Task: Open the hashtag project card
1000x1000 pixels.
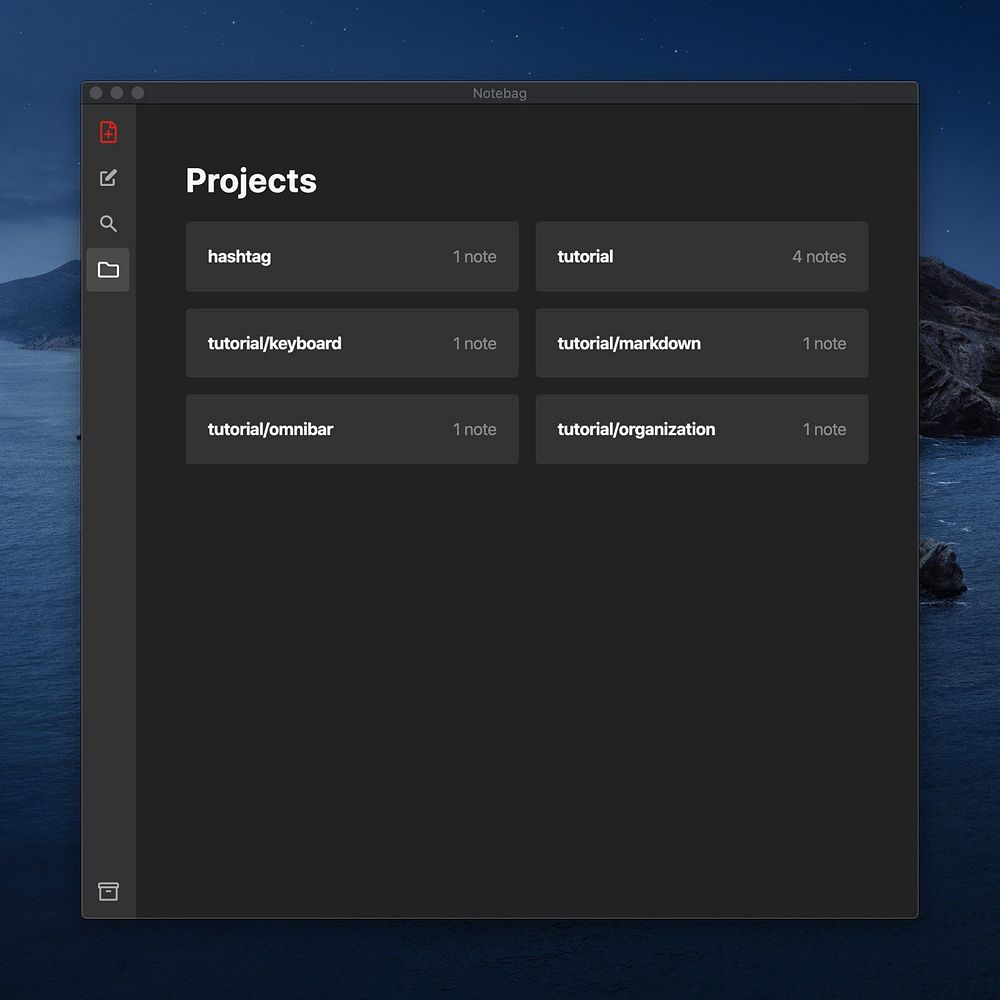Action: (x=352, y=256)
